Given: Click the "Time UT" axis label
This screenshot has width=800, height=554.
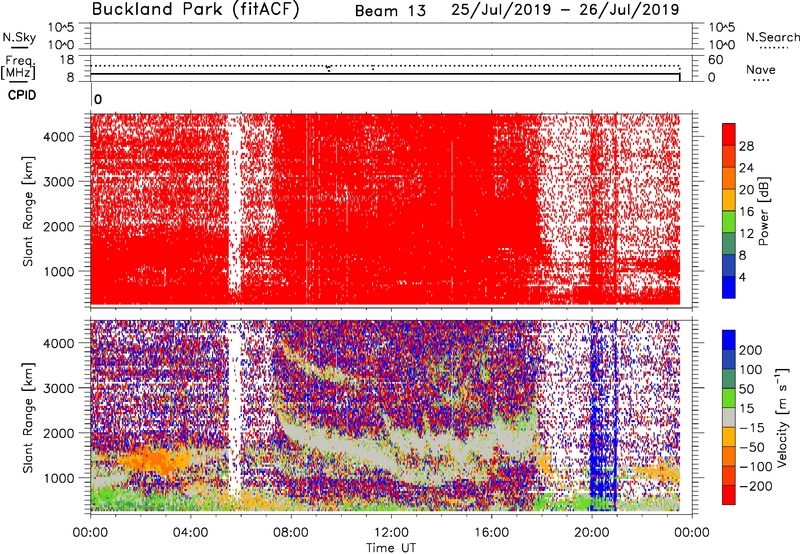Looking at the screenshot, I should click(391, 548).
